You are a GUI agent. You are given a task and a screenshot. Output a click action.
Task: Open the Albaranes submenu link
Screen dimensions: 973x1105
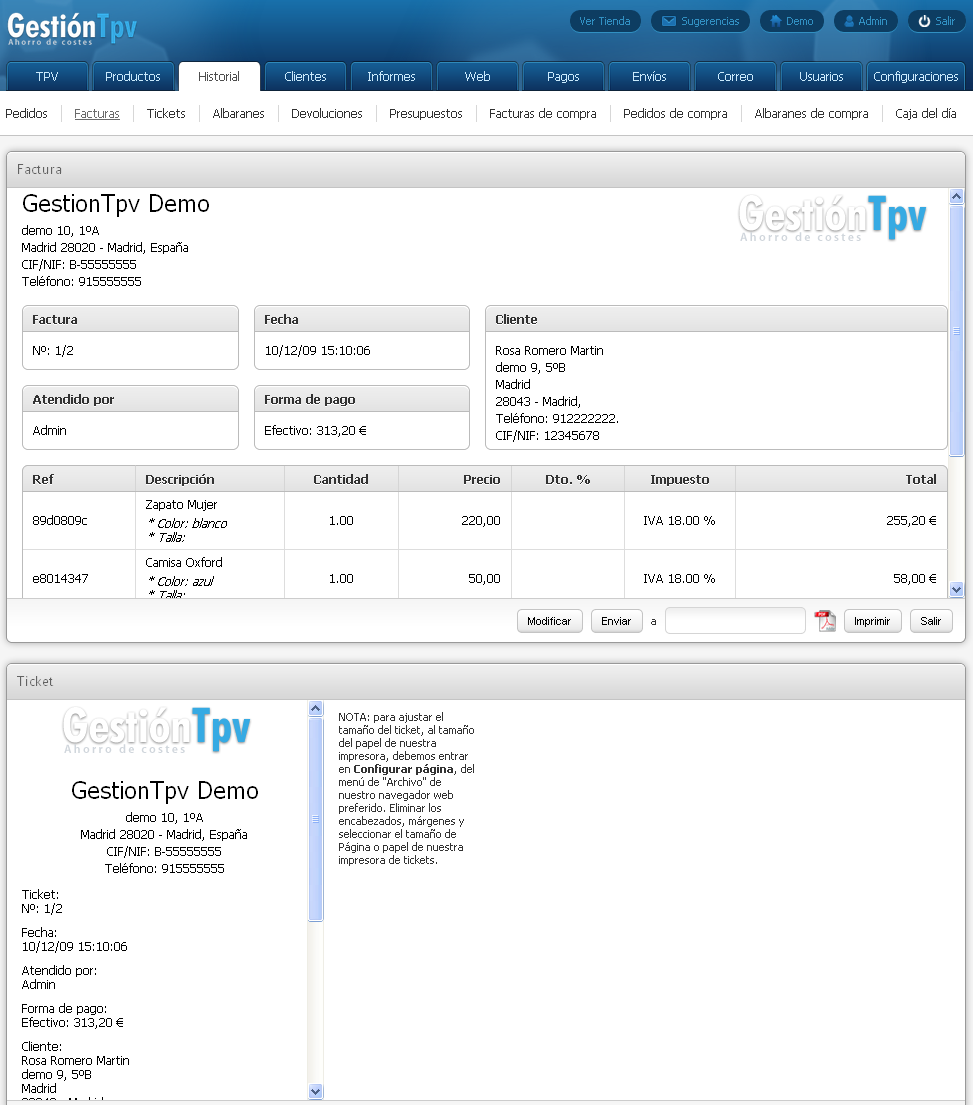pyautogui.click(x=238, y=113)
